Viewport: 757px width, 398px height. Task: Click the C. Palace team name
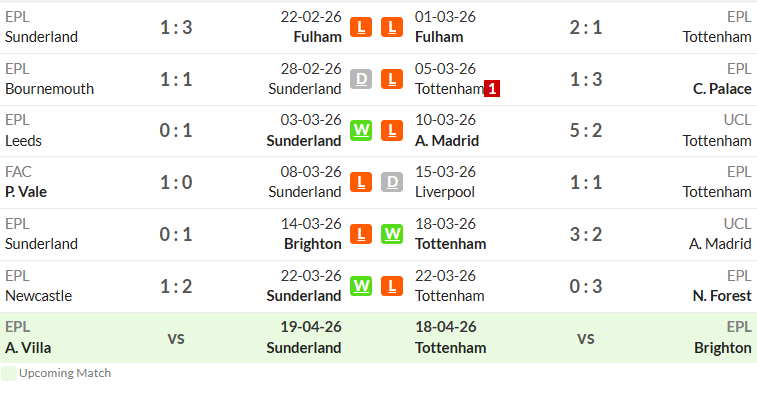click(x=722, y=89)
